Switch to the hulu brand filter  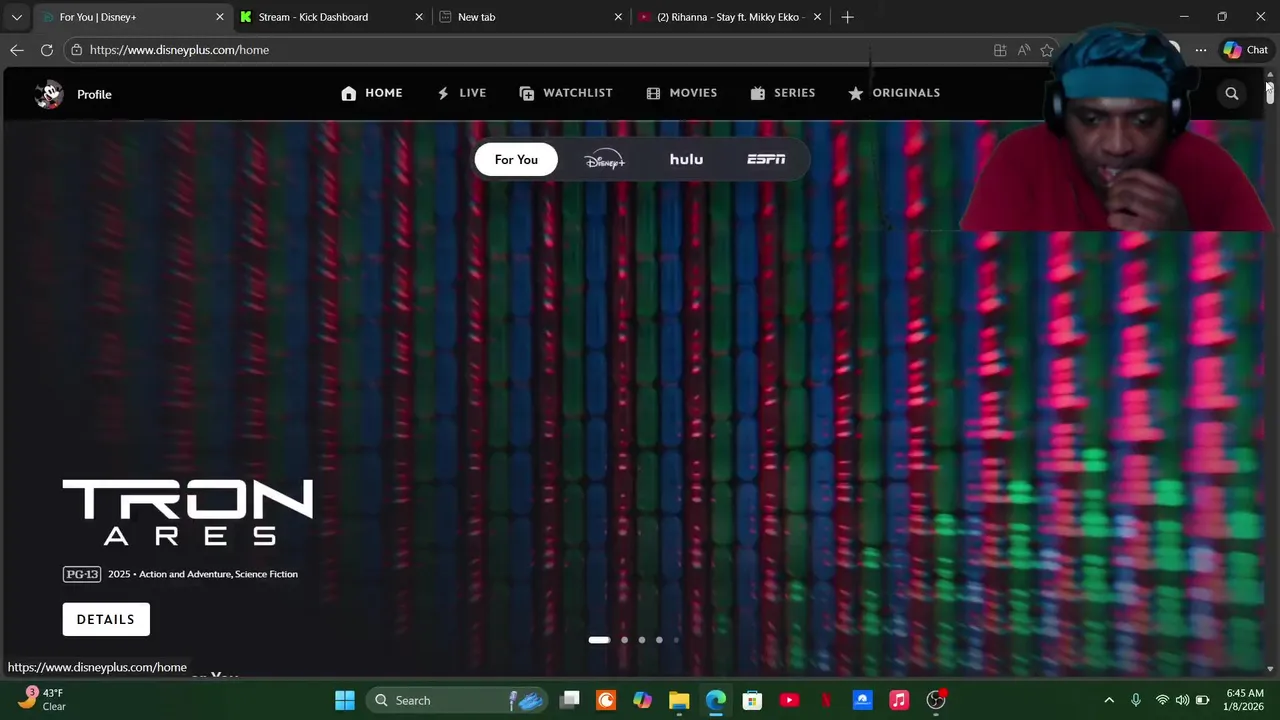tap(686, 160)
